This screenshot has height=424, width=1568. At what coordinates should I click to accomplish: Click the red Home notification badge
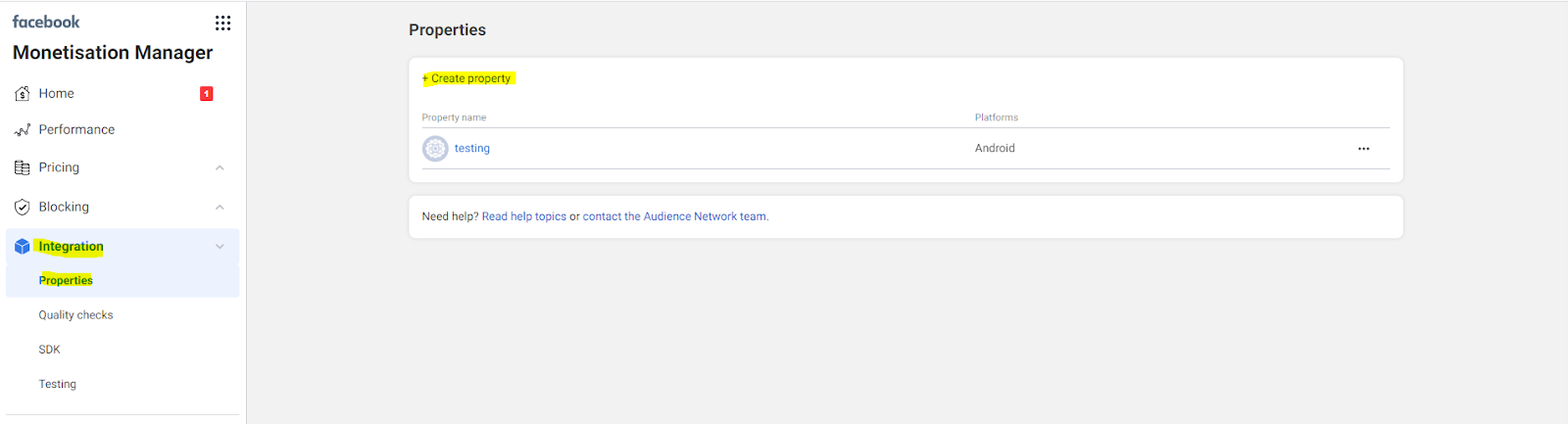coord(206,94)
